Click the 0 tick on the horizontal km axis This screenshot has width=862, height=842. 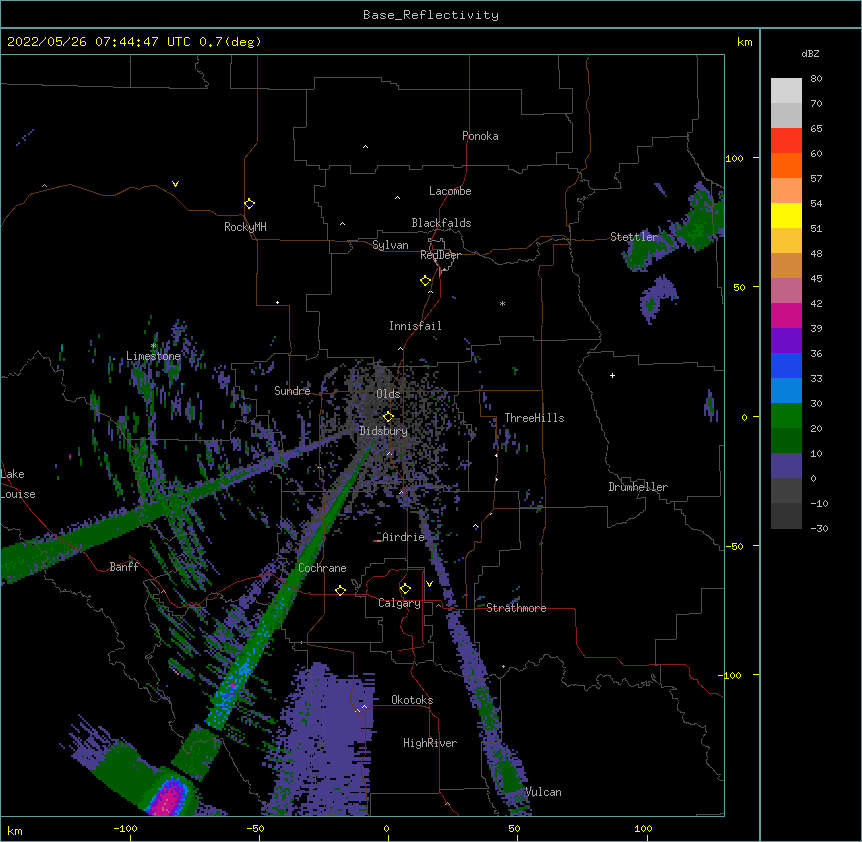[x=386, y=828]
